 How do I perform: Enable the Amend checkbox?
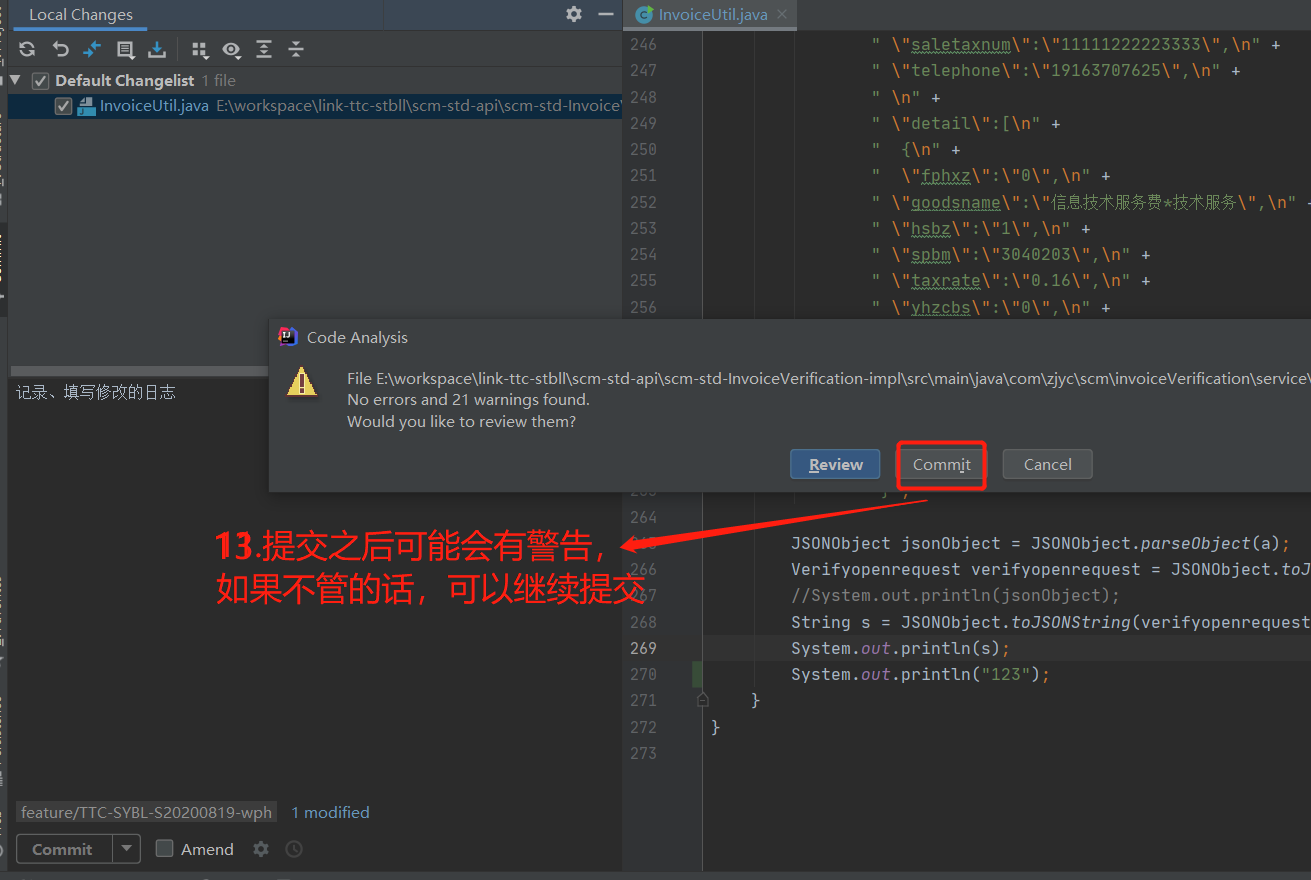pos(164,849)
